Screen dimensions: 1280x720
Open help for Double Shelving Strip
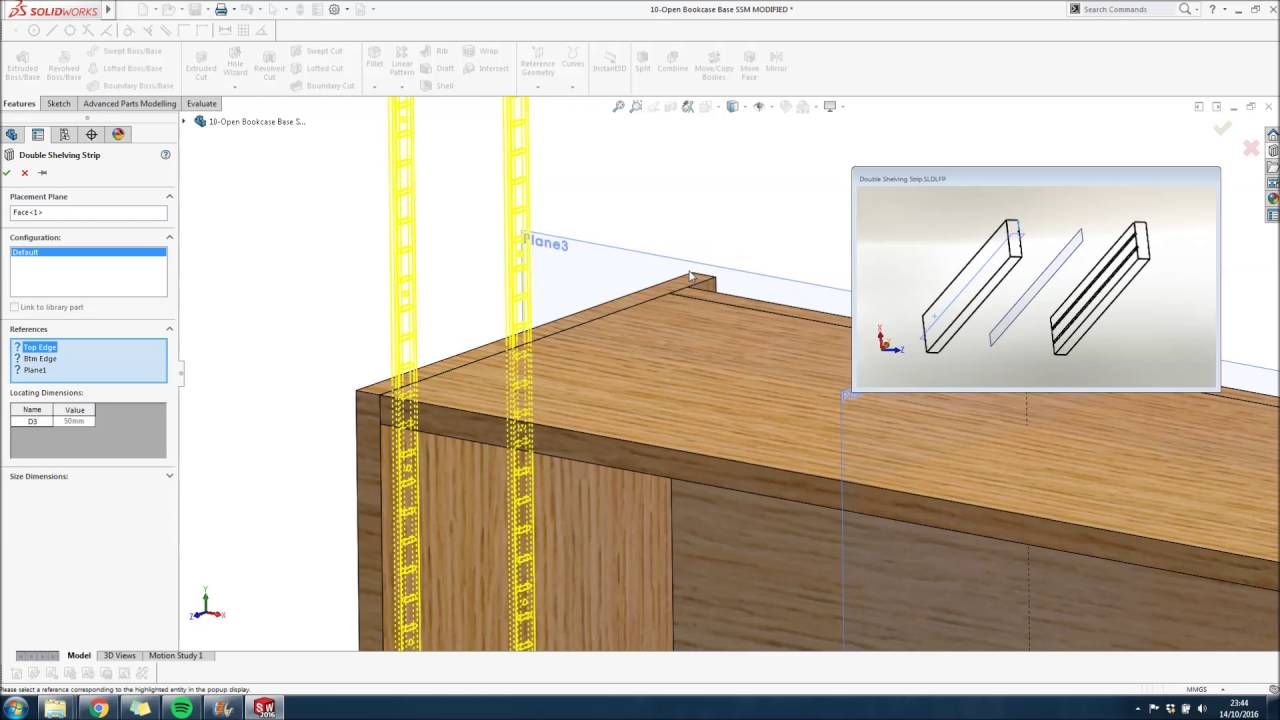click(x=166, y=155)
